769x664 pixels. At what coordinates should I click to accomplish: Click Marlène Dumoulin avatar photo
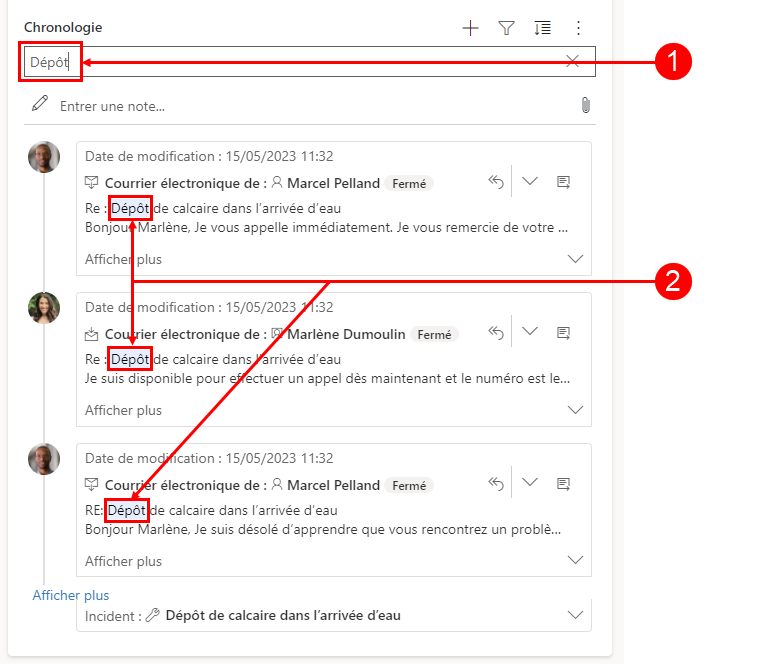(44, 308)
